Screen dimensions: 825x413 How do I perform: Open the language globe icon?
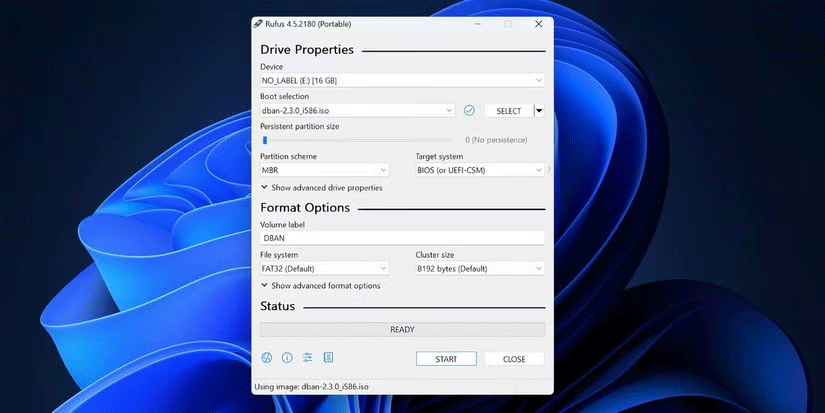(267, 357)
